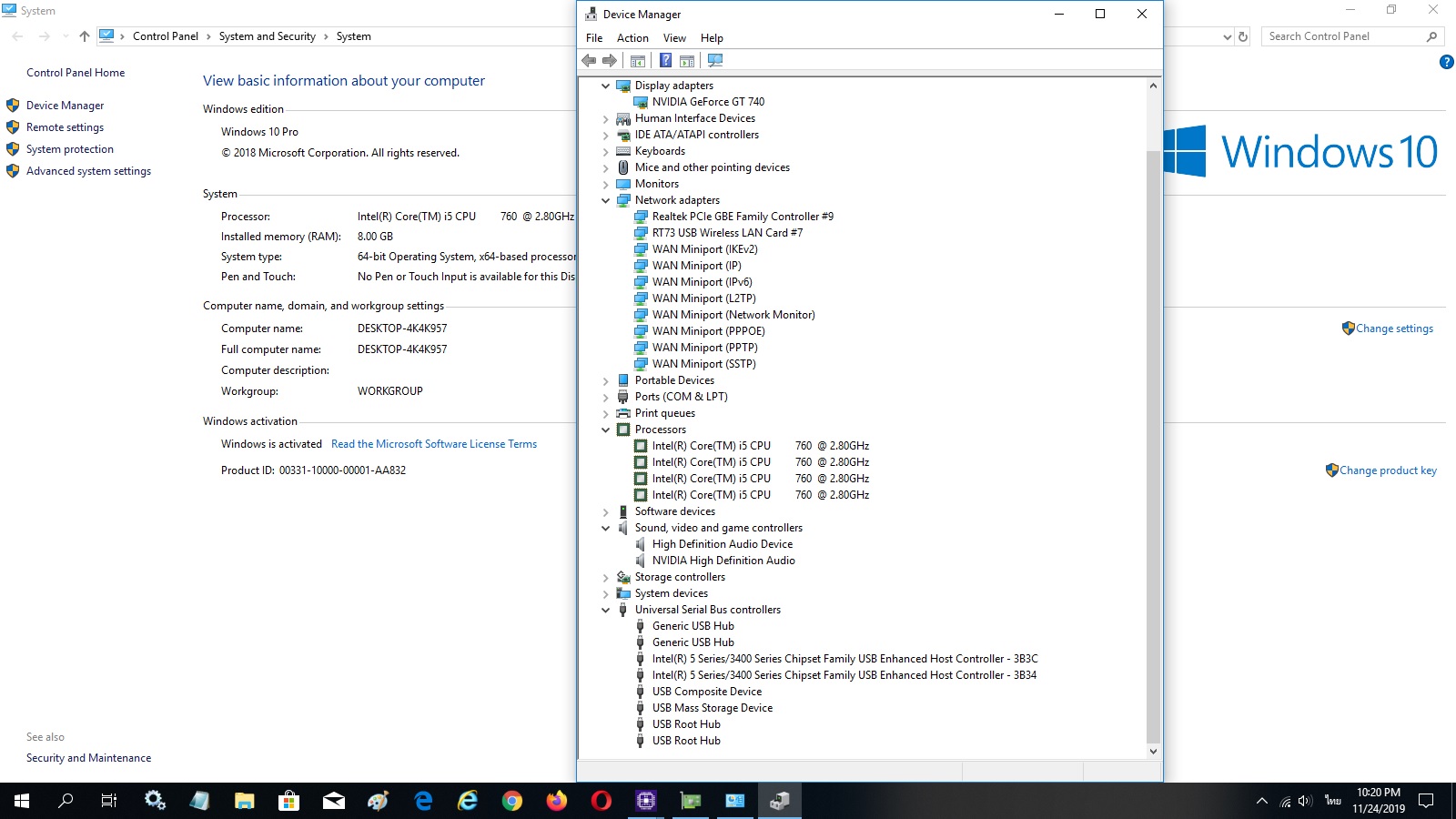Expand IDE ATA/ATAPI controllers
1456x819 pixels.
606,135
